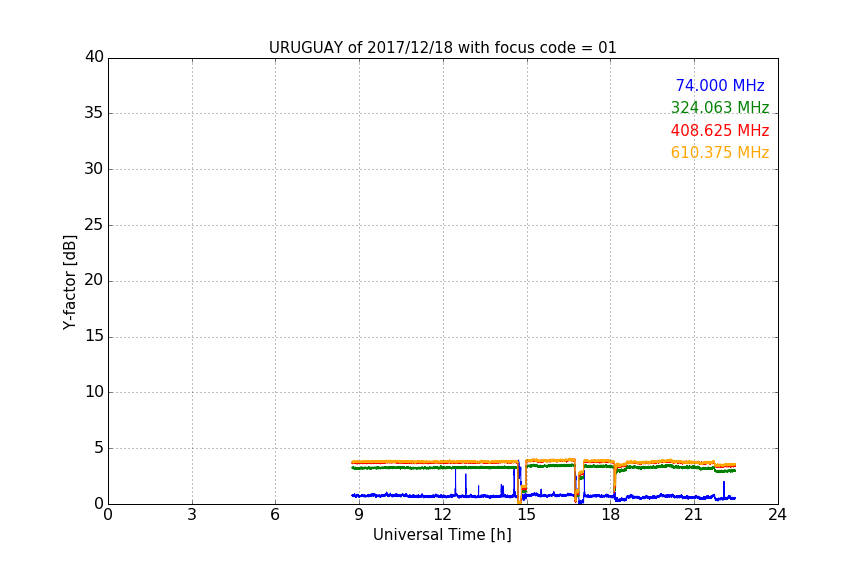Click the x-axis tick label '3'
Viewport: 864px width, 576px height.
pos(192,515)
